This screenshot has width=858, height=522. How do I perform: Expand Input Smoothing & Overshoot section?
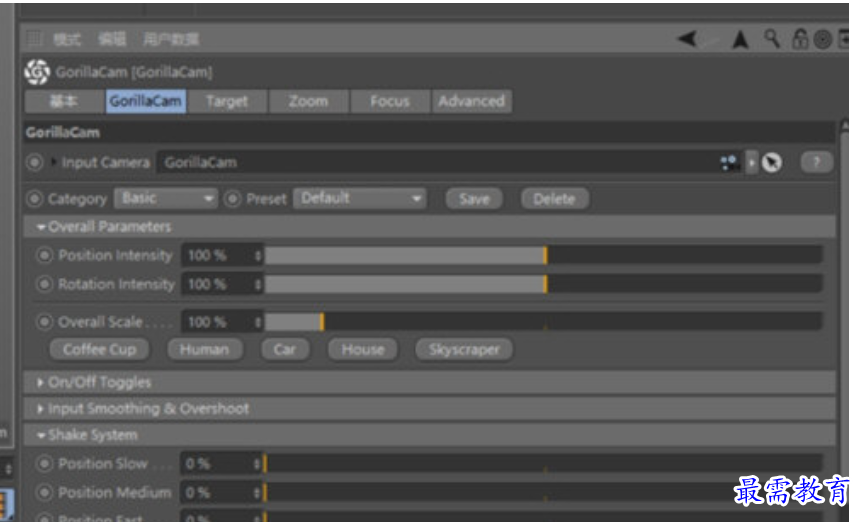(40, 409)
